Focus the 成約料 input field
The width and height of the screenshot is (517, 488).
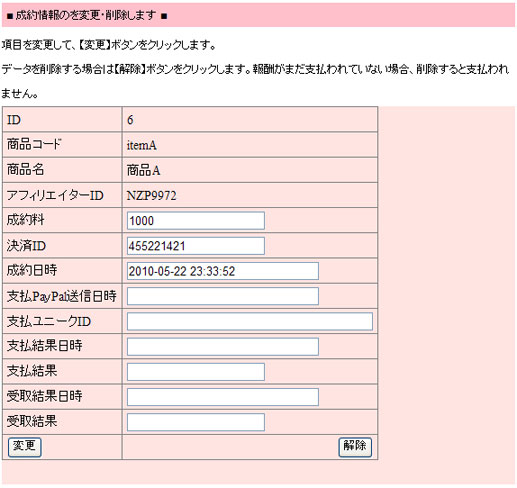tap(196, 221)
